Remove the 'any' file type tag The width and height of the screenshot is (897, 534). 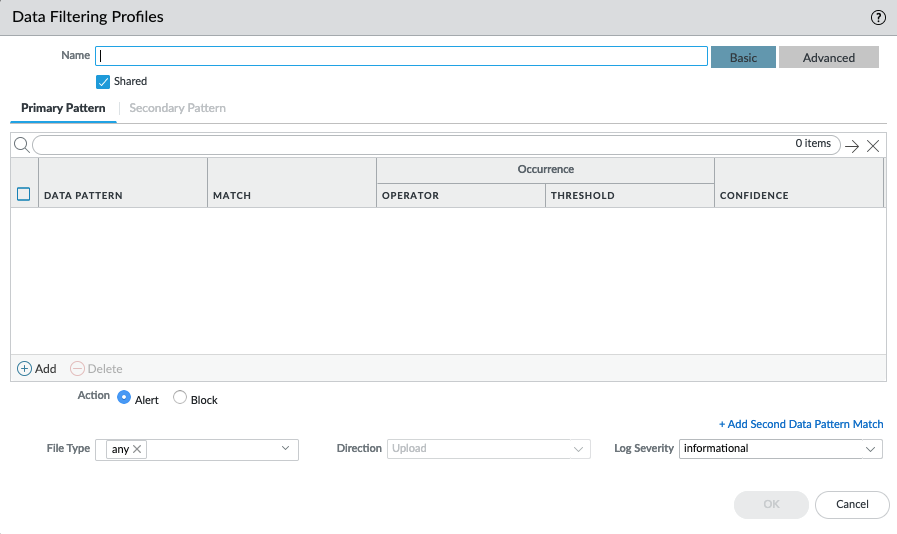(x=138, y=450)
